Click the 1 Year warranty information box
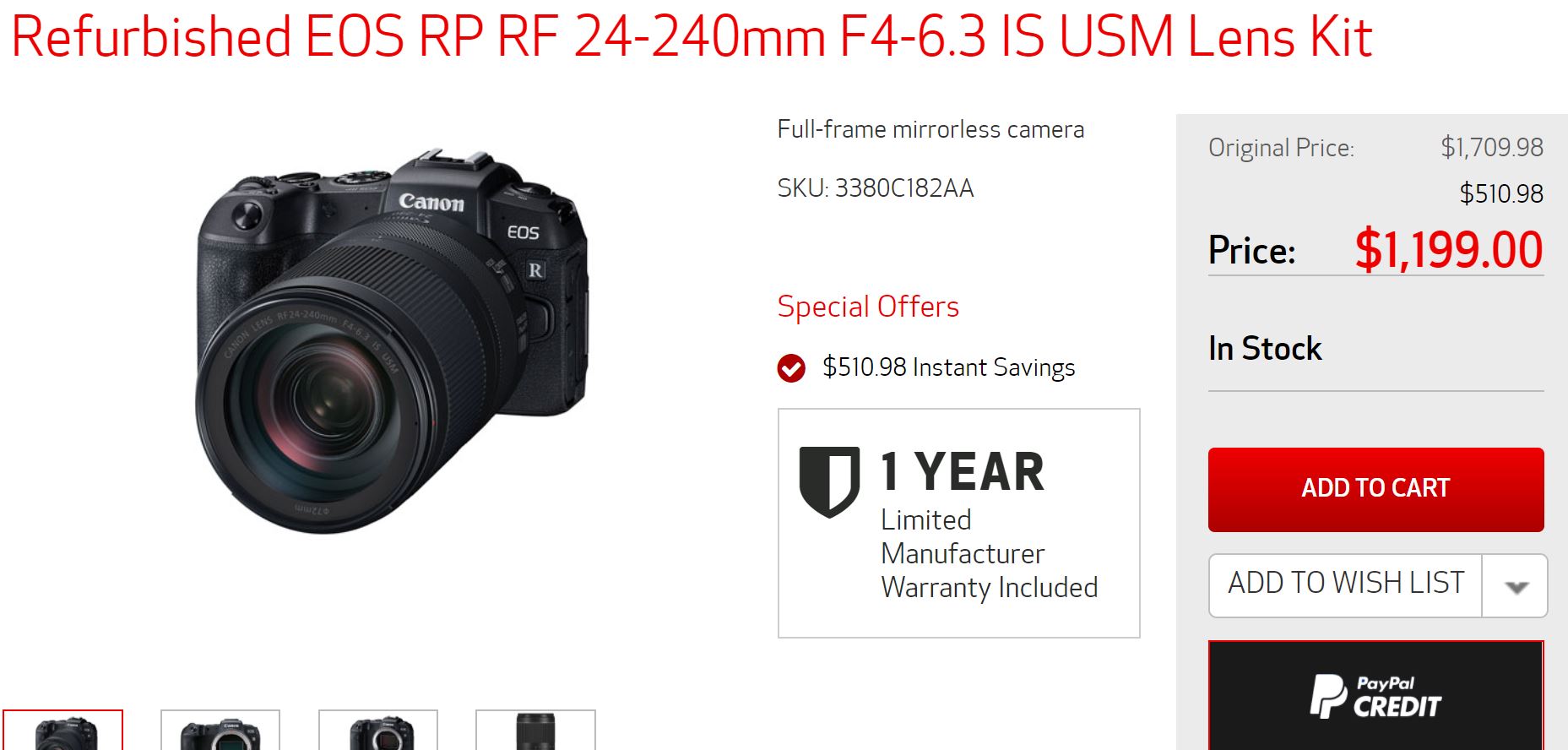This screenshot has height=750, width=1568. pos(958,523)
